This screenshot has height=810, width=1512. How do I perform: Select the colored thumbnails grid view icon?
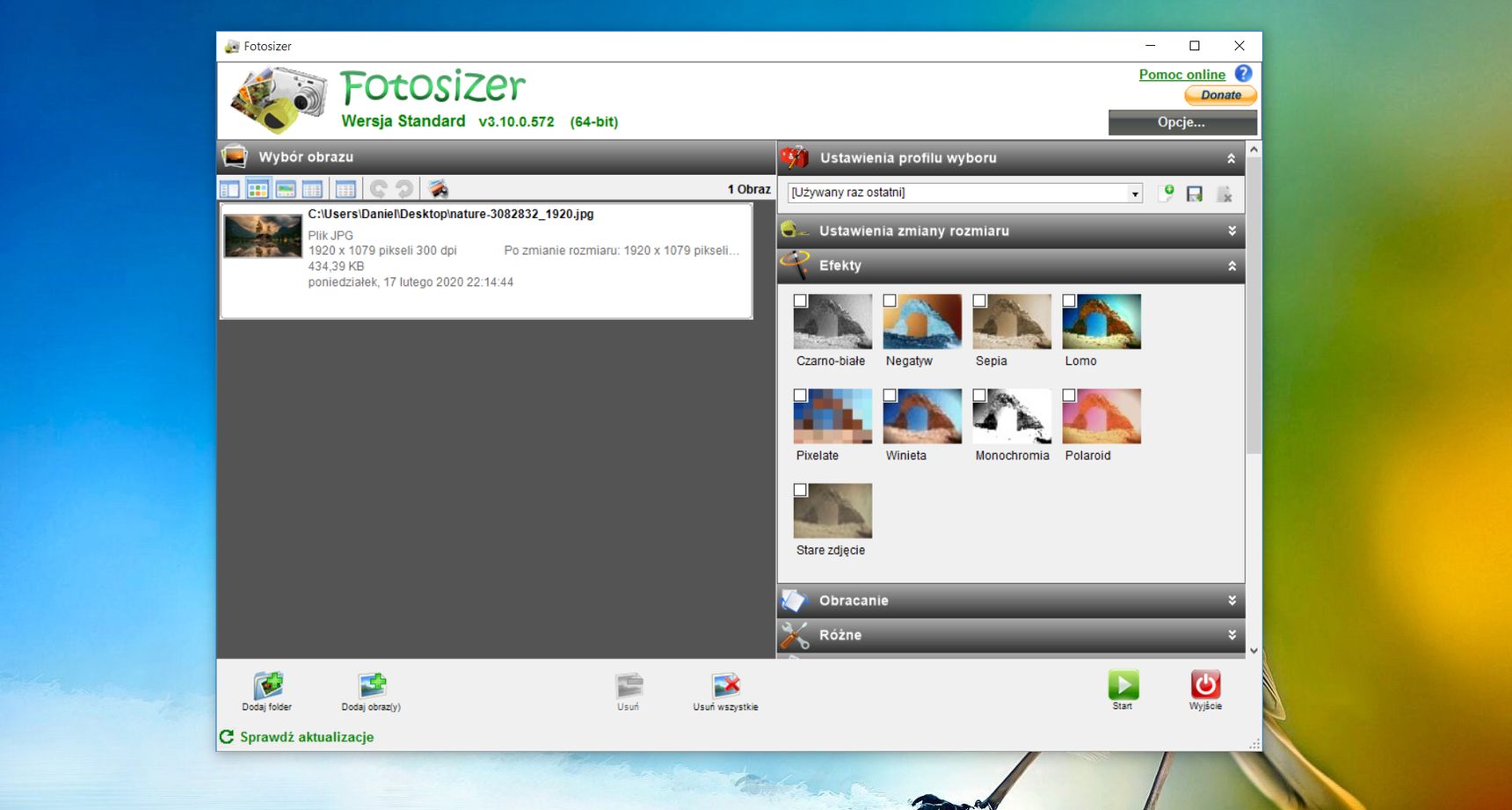click(x=258, y=189)
